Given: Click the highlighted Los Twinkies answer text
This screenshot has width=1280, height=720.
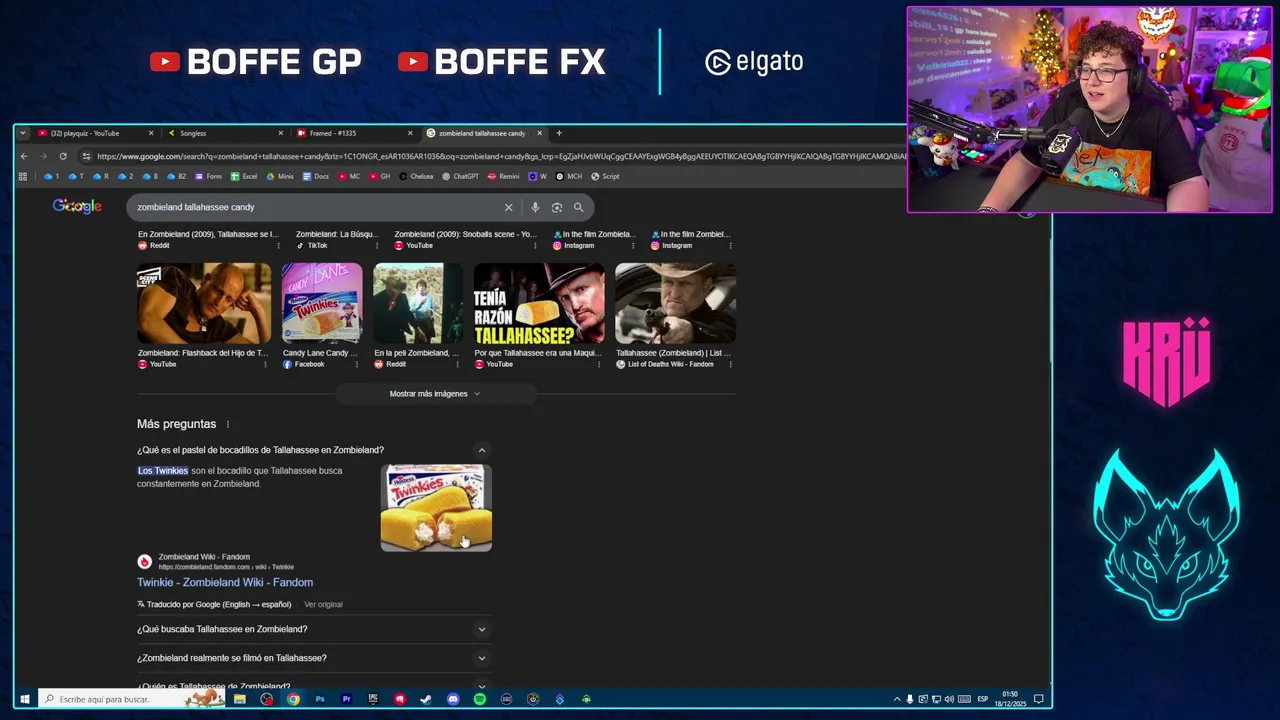Looking at the screenshot, I should coord(163,471).
